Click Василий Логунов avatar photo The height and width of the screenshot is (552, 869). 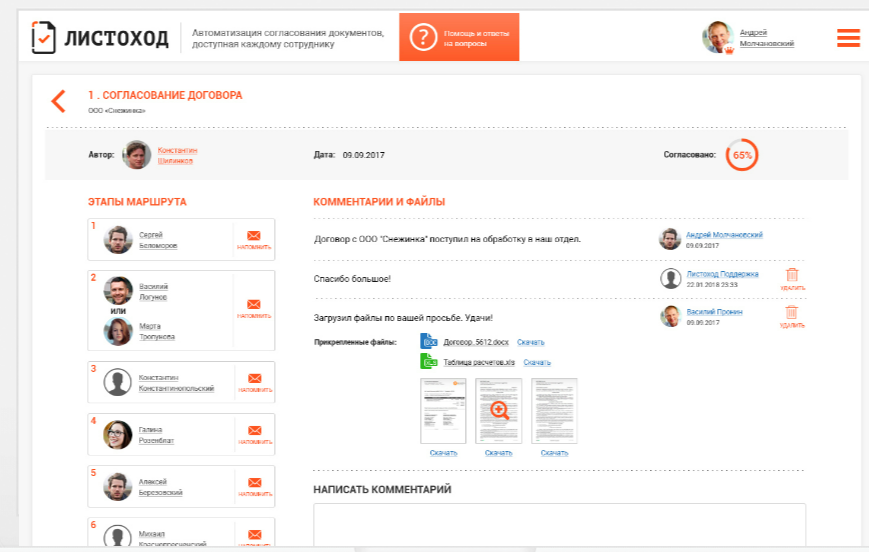pyautogui.click(x=118, y=290)
